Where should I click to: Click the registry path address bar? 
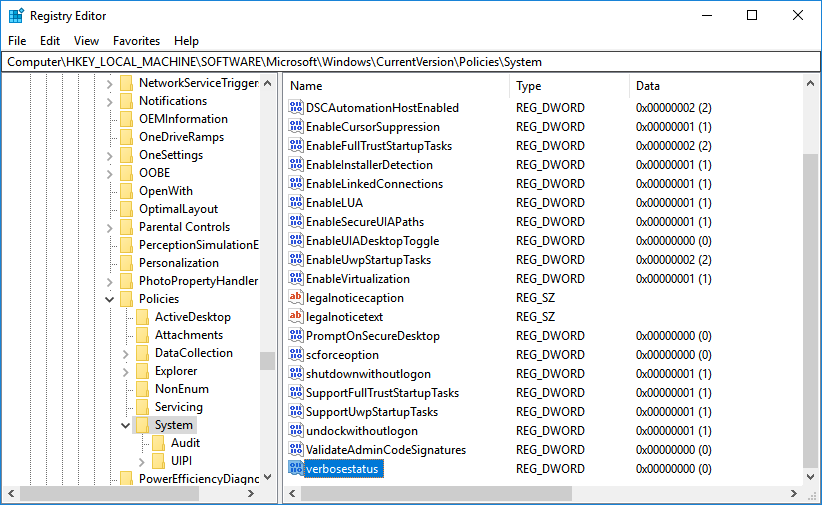410,61
